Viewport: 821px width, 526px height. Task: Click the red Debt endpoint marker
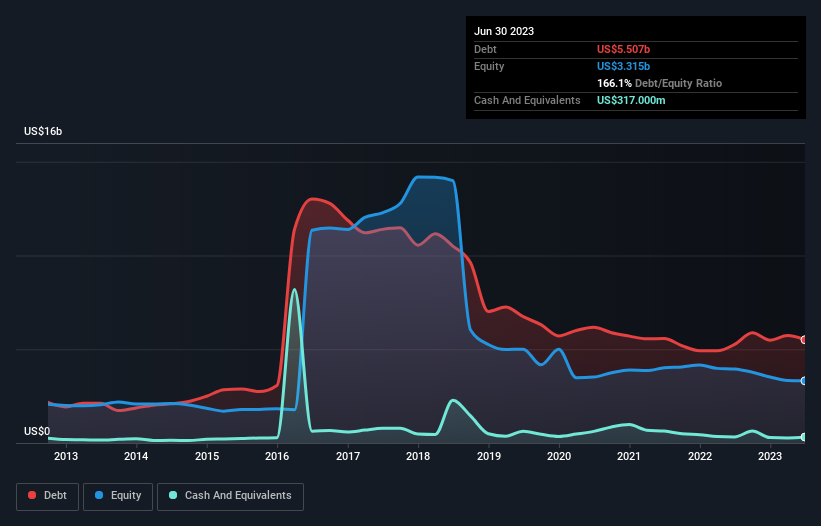pos(804,340)
